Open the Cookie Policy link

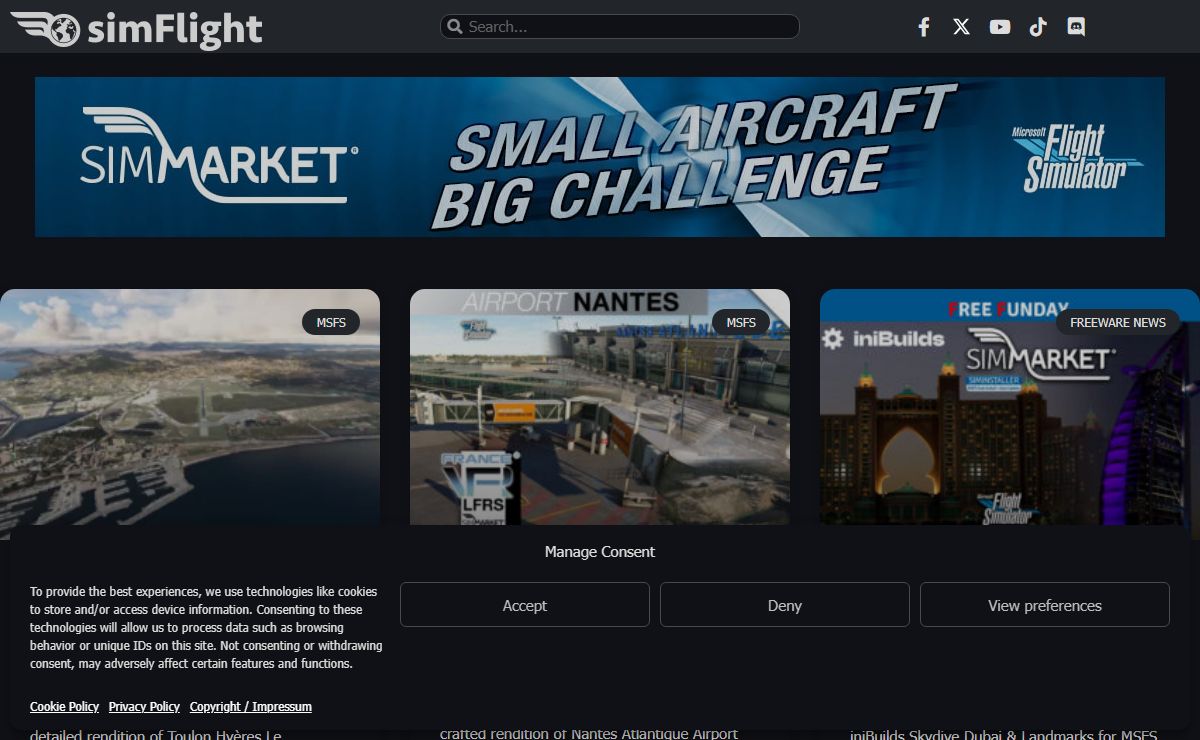click(64, 706)
